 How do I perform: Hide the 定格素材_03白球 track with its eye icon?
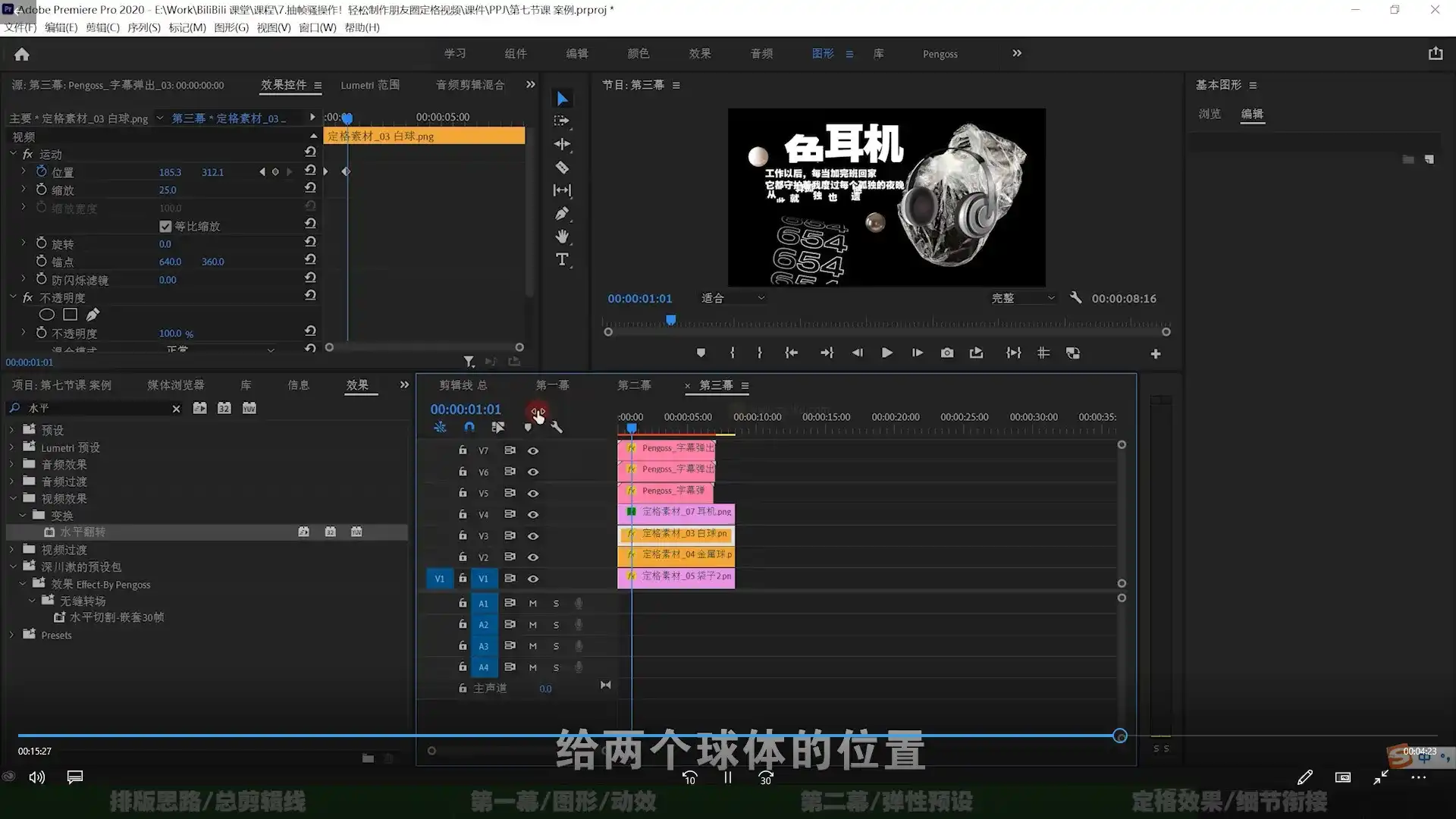tap(533, 536)
